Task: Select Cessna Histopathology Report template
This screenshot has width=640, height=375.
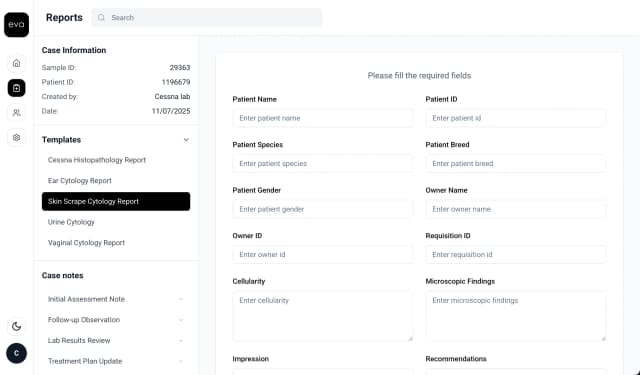Action: click(116, 160)
